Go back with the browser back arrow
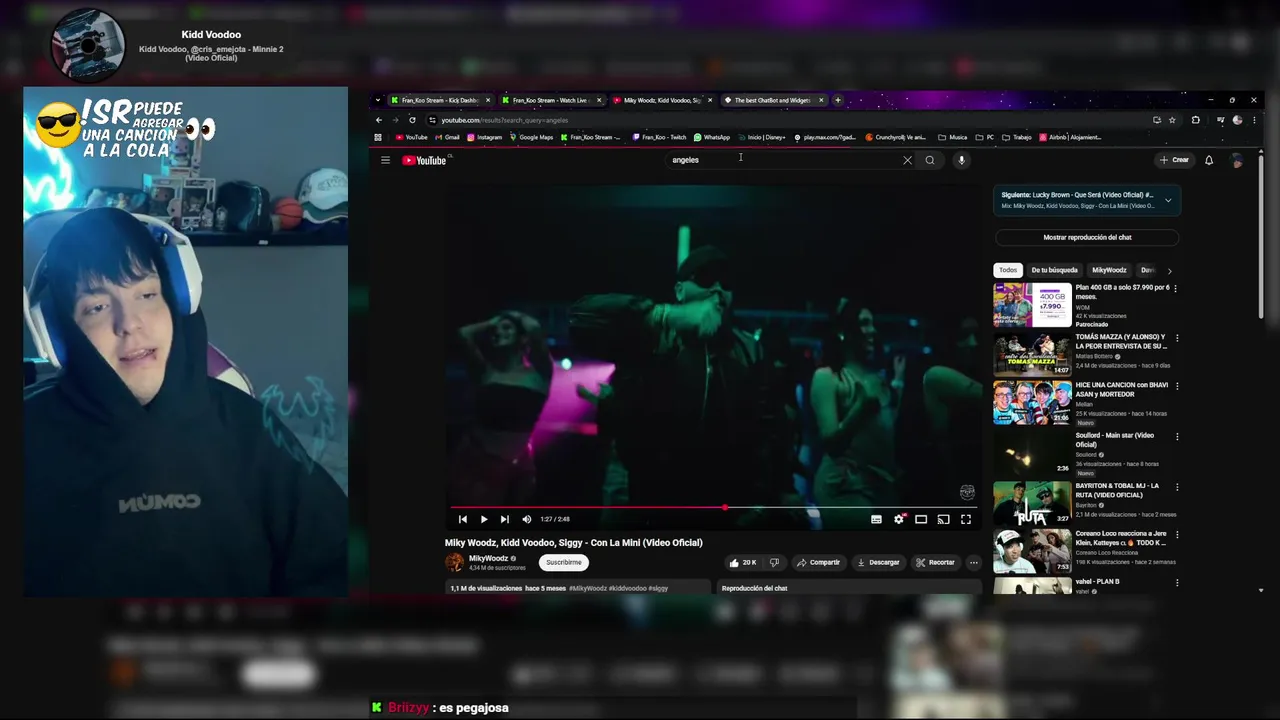The height and width of the screenshot is (720, 1280). (x=379, y=120)
